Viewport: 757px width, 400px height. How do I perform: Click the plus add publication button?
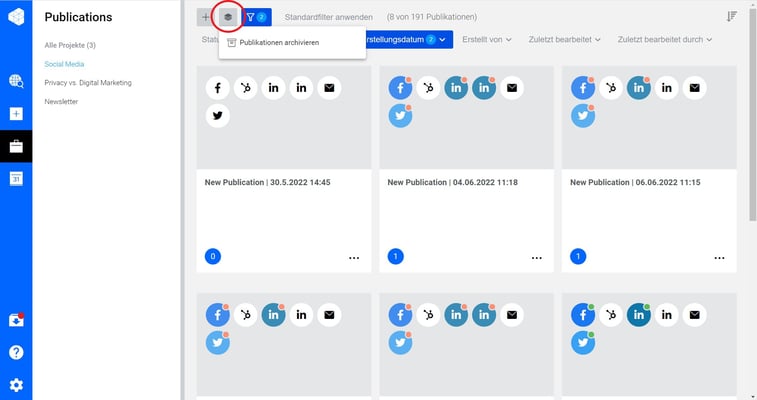click(206, 17)
